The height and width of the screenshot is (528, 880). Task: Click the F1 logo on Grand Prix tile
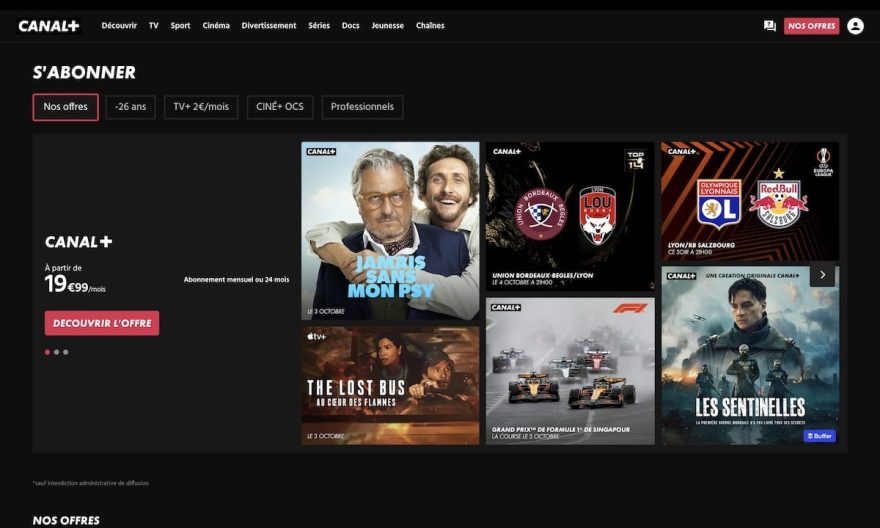630,307
